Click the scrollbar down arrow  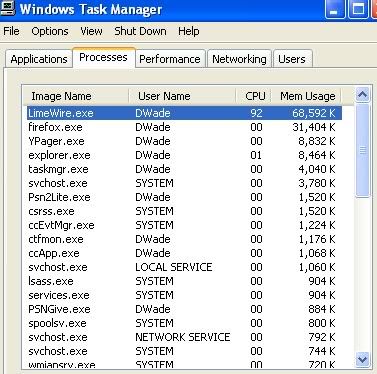(x=362, y=360)
